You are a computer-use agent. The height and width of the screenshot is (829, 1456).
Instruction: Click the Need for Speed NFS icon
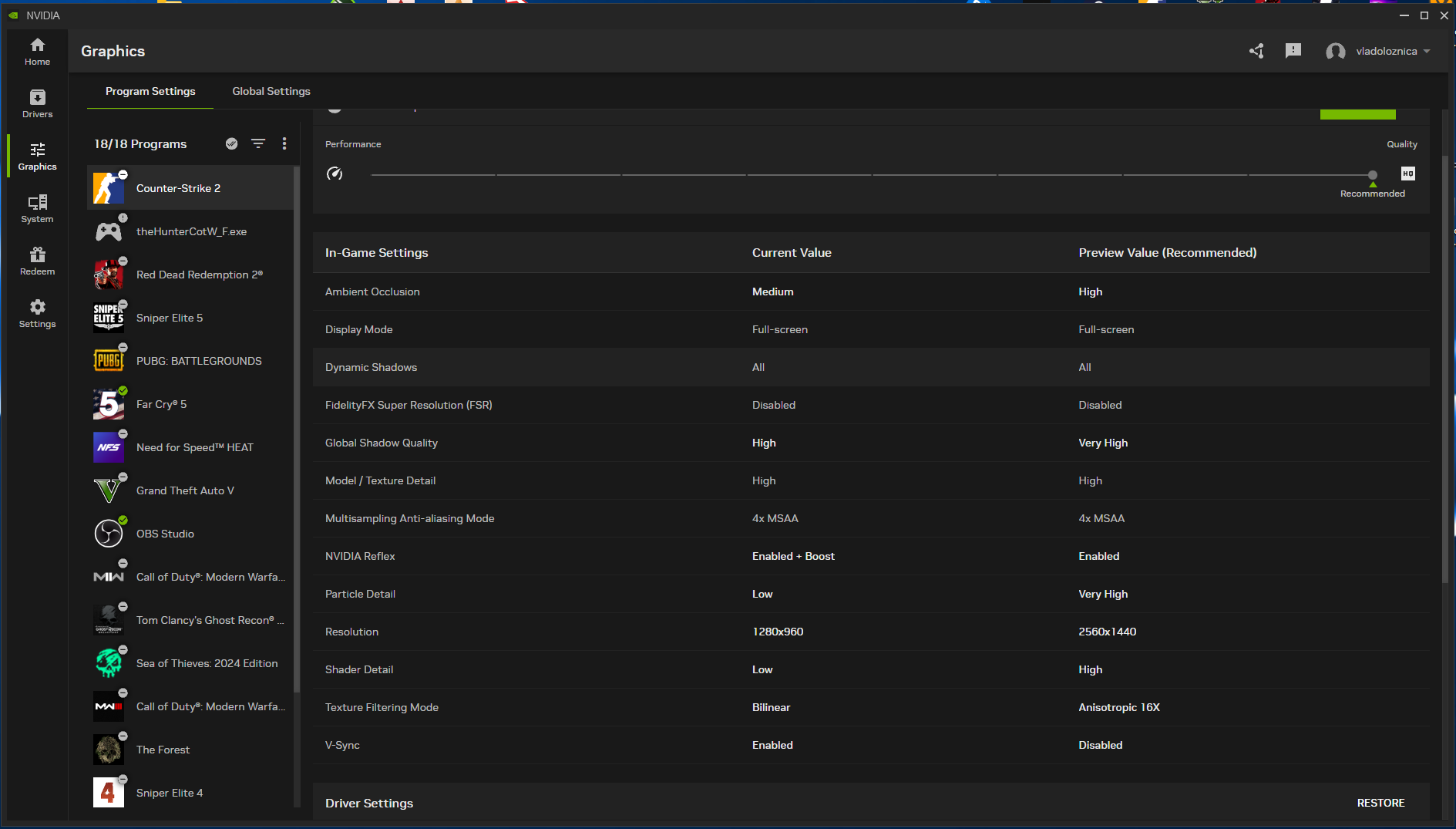coord(109,447)
